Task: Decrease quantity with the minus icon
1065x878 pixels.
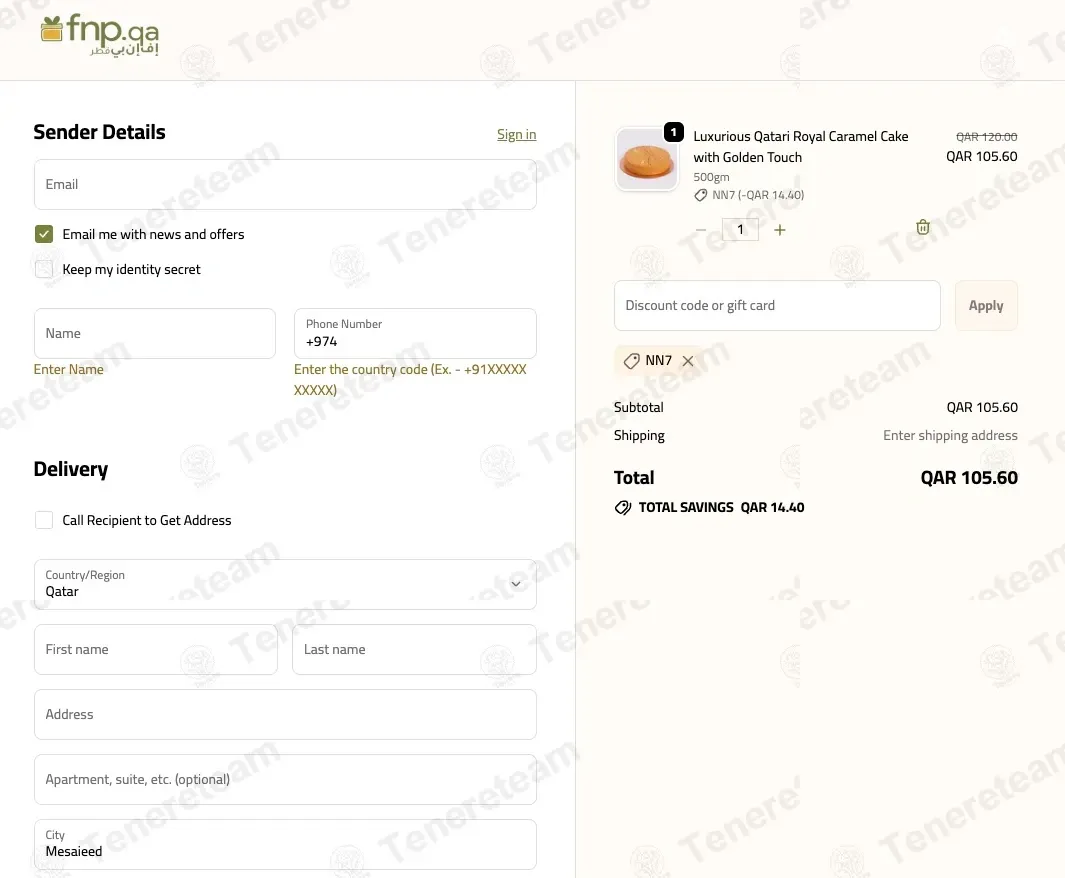Action: click(701, 230)
